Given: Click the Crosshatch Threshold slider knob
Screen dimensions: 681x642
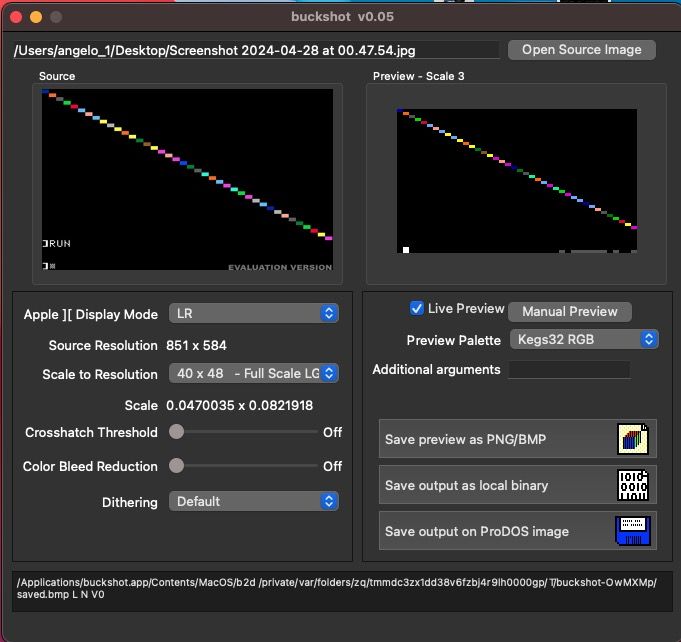Looking at the screenshot, I should (176, 432).
